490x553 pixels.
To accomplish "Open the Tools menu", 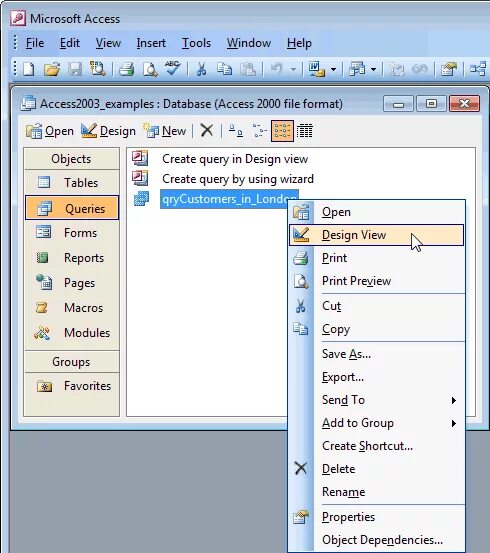I will pyautogui.click(x=196, y=43).
